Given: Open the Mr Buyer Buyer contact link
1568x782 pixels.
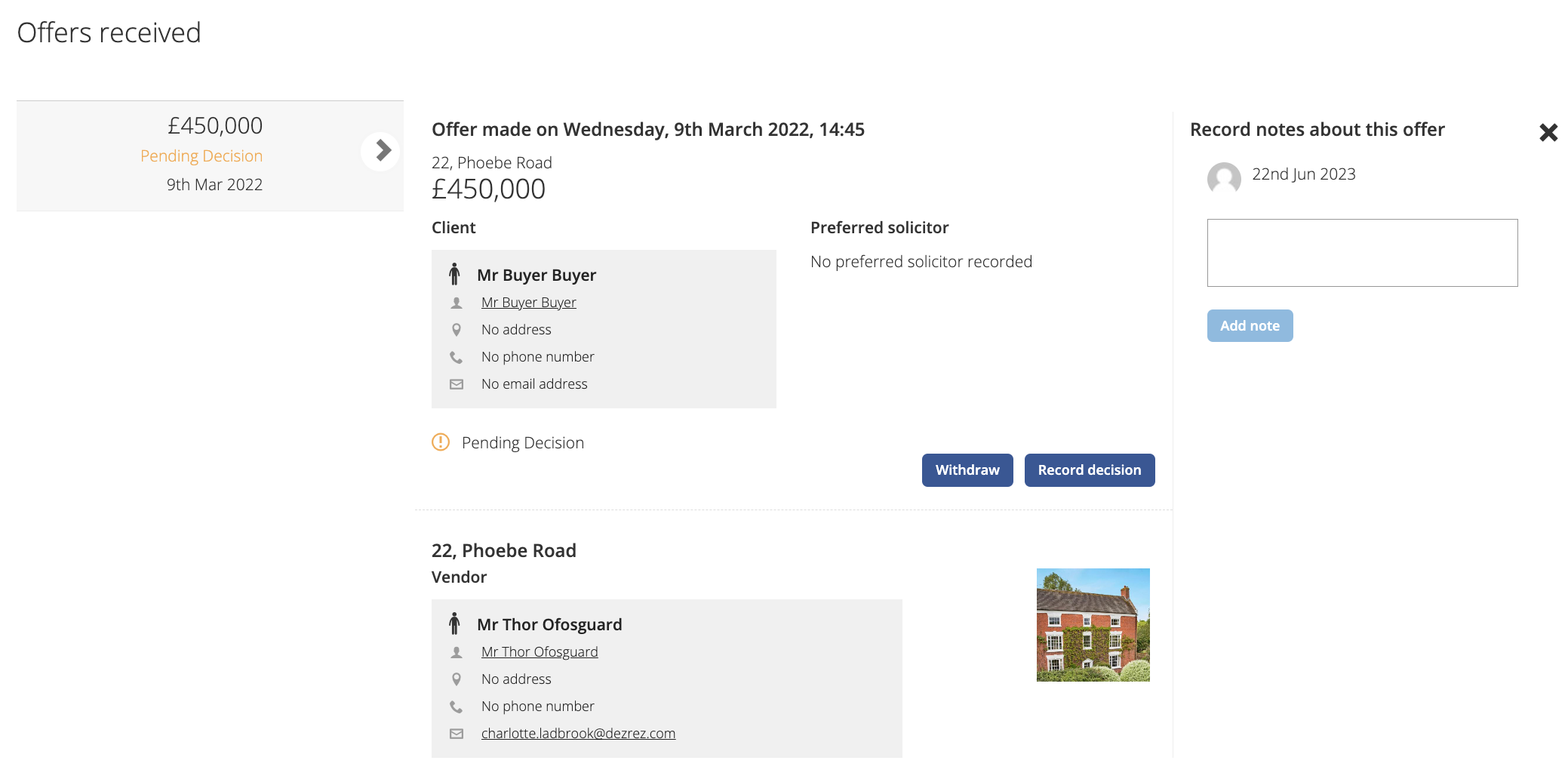Looking at the screenshot, I should [x=529, y=303].
